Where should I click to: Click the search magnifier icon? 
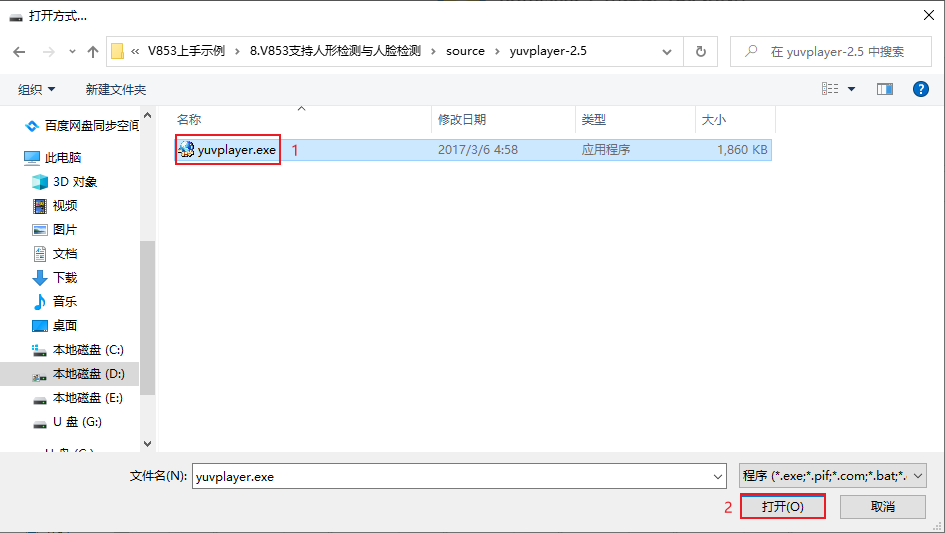coord(751,51)
